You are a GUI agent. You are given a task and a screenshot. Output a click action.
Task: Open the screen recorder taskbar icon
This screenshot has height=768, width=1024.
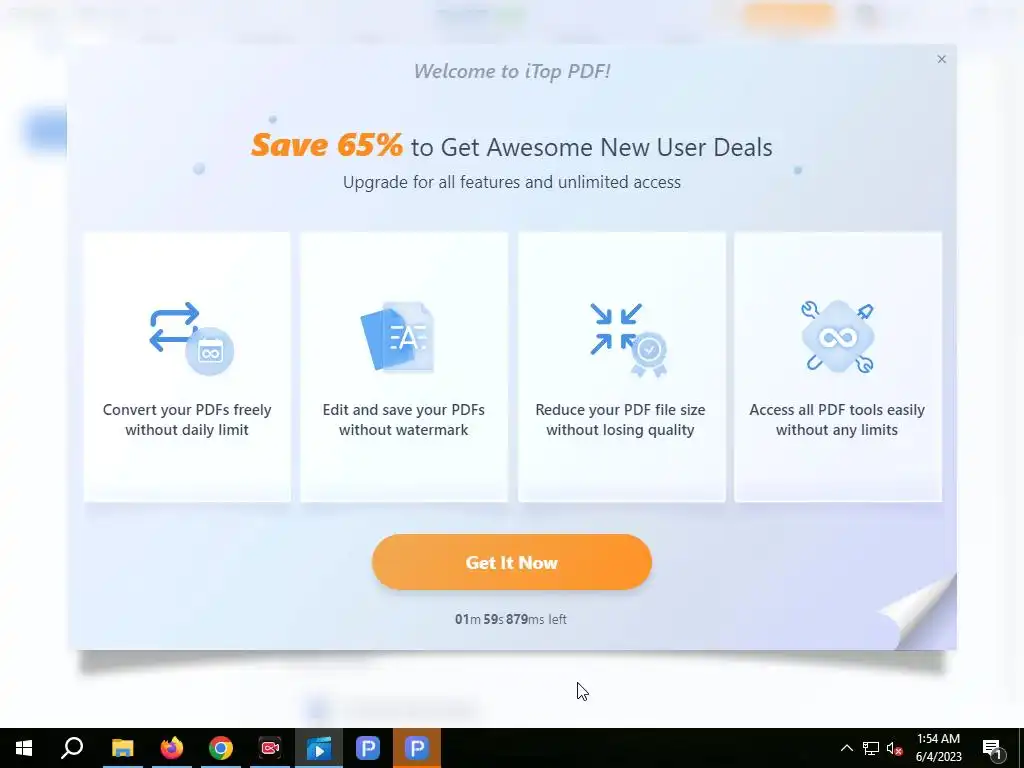pyautogui.click(x=270, y=748)
